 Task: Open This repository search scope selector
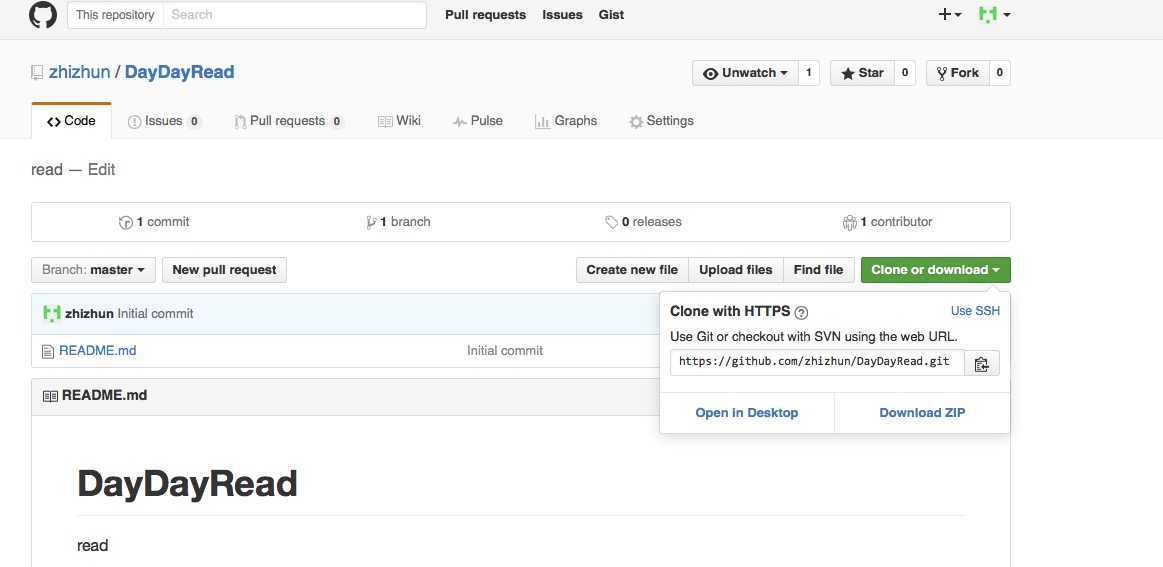click(115, 15)
